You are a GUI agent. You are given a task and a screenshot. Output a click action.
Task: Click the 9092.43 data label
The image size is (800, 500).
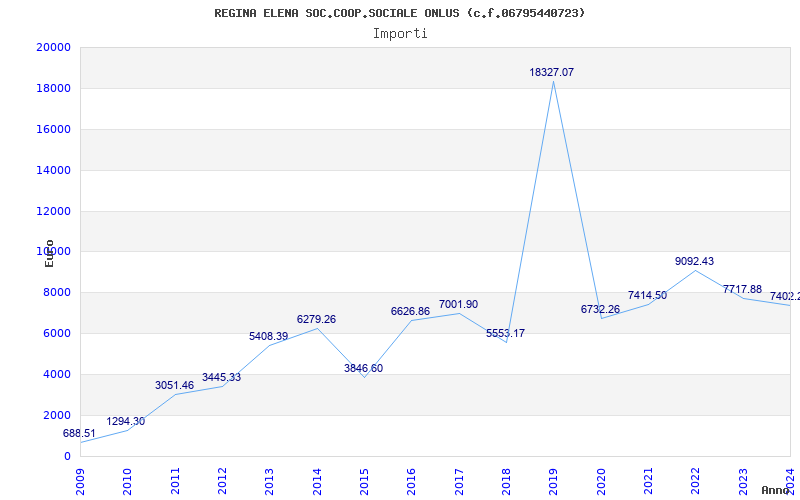click(694, 261)
